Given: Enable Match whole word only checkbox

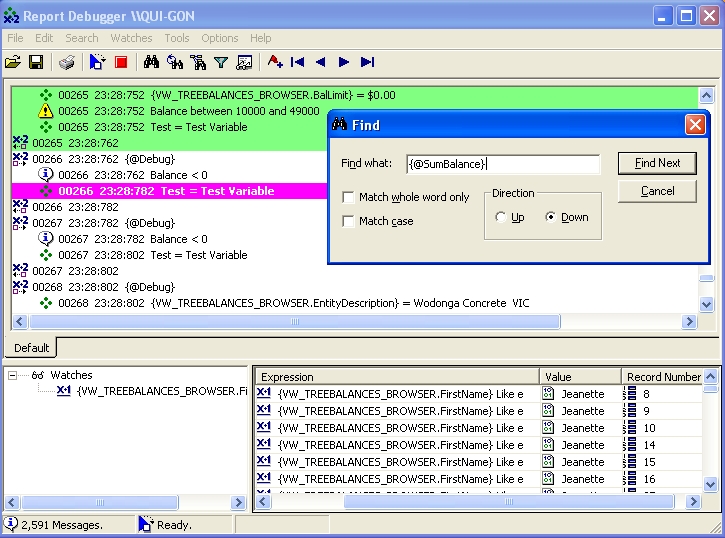Looking at the screenshot, I should tap(348, 197).
